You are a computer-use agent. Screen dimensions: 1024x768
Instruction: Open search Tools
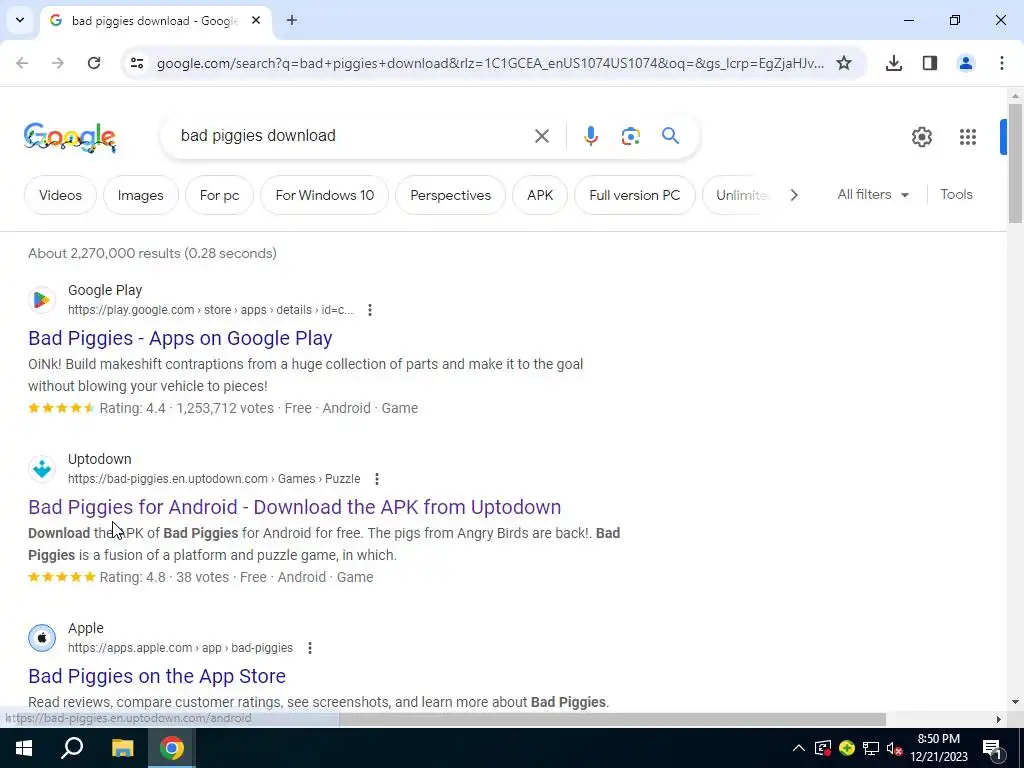tap(956, 195)
